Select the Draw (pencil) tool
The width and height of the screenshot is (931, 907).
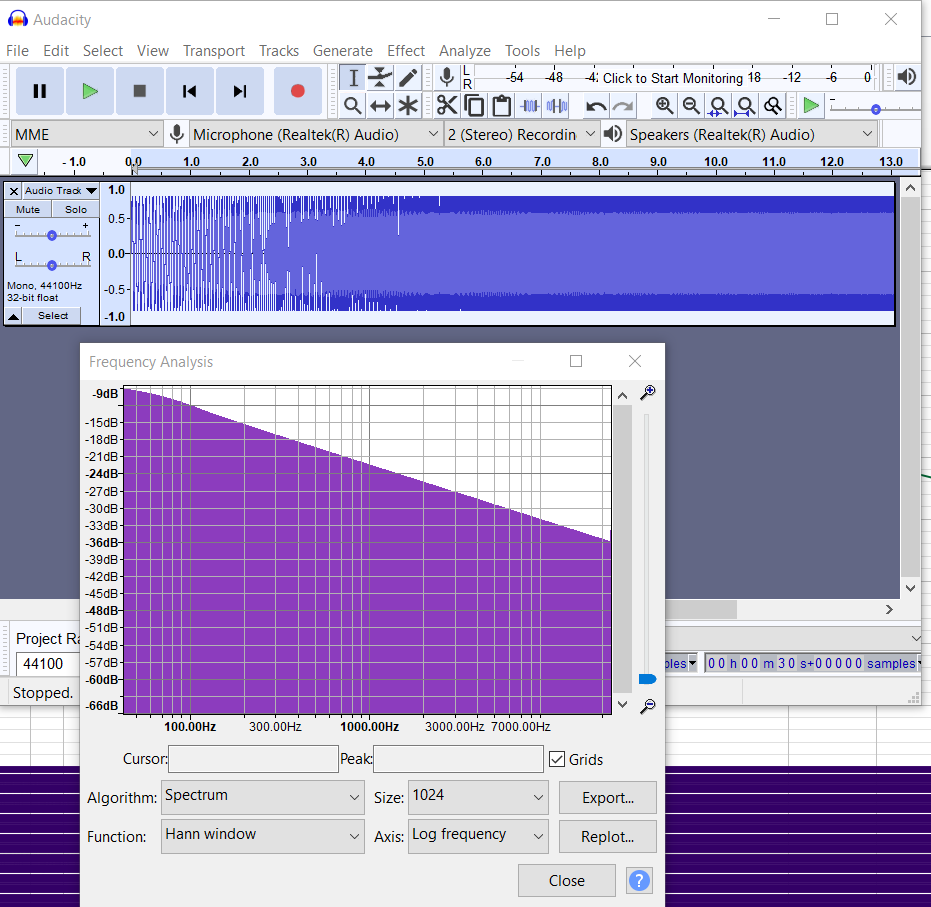click(x=408, y=78)
